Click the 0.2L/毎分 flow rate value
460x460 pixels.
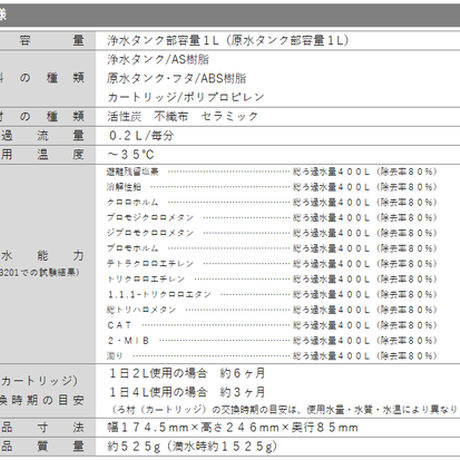tap(141, 135)
